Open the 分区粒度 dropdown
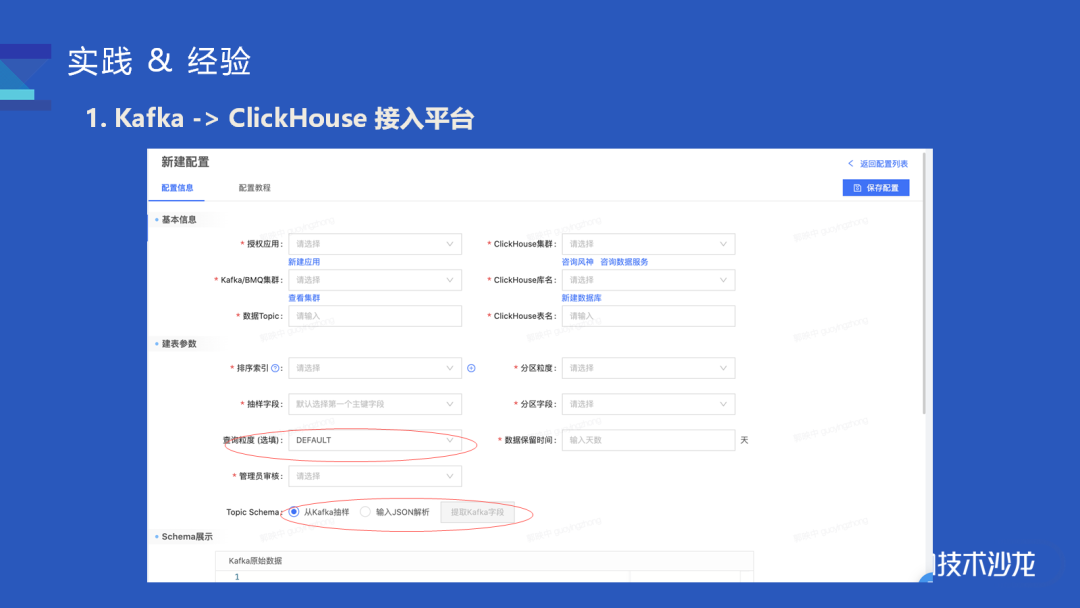1080x608 pixels. click(648, 368)
